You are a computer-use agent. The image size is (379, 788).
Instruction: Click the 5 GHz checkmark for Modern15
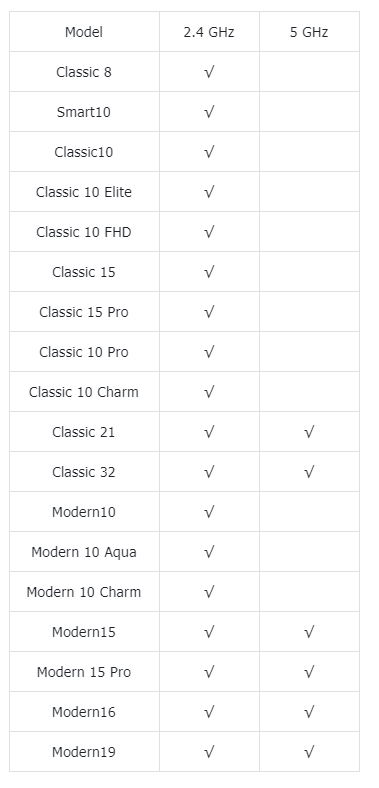click(309, 632)
